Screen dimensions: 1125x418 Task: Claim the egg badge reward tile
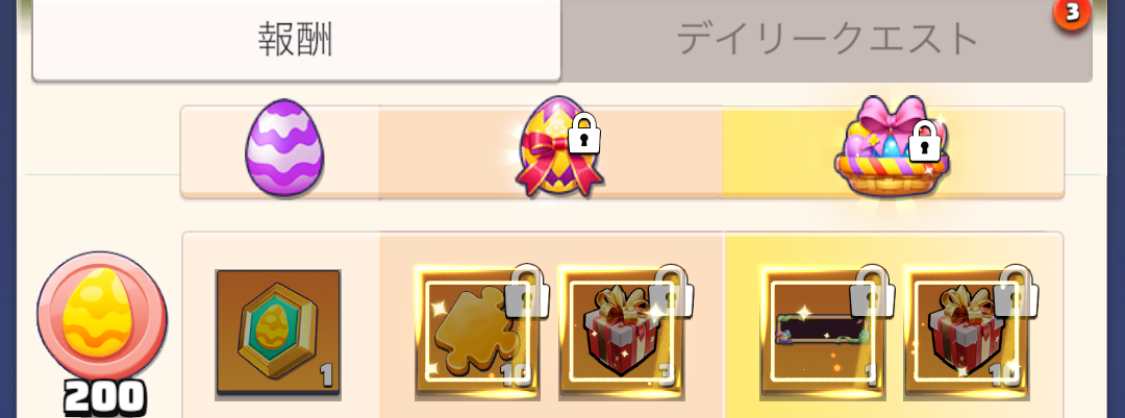point(278,334)
